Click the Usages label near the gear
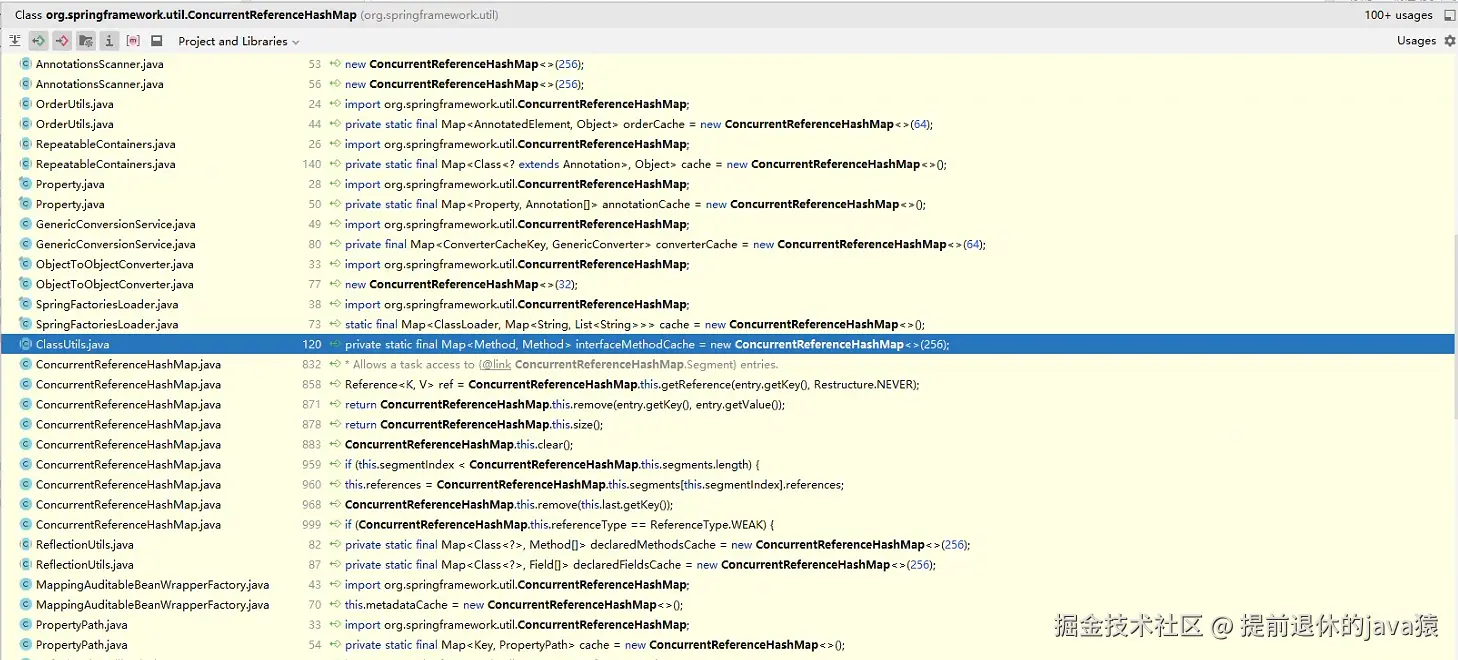1458x660 pixels. click(x=1416, y=41)
